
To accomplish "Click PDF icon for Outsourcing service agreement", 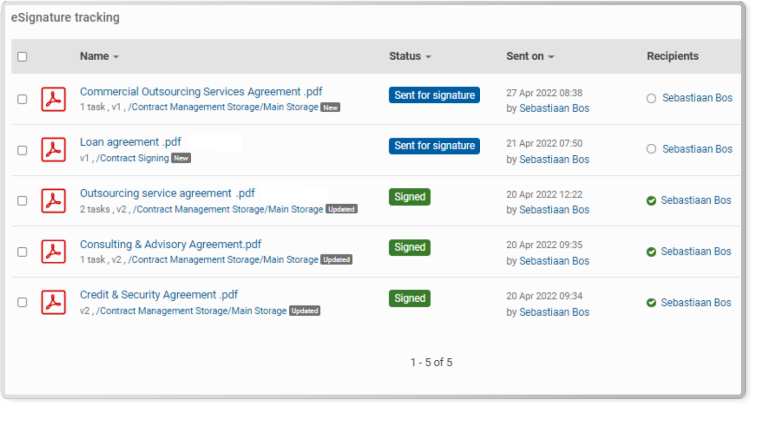I will point(53,201).
